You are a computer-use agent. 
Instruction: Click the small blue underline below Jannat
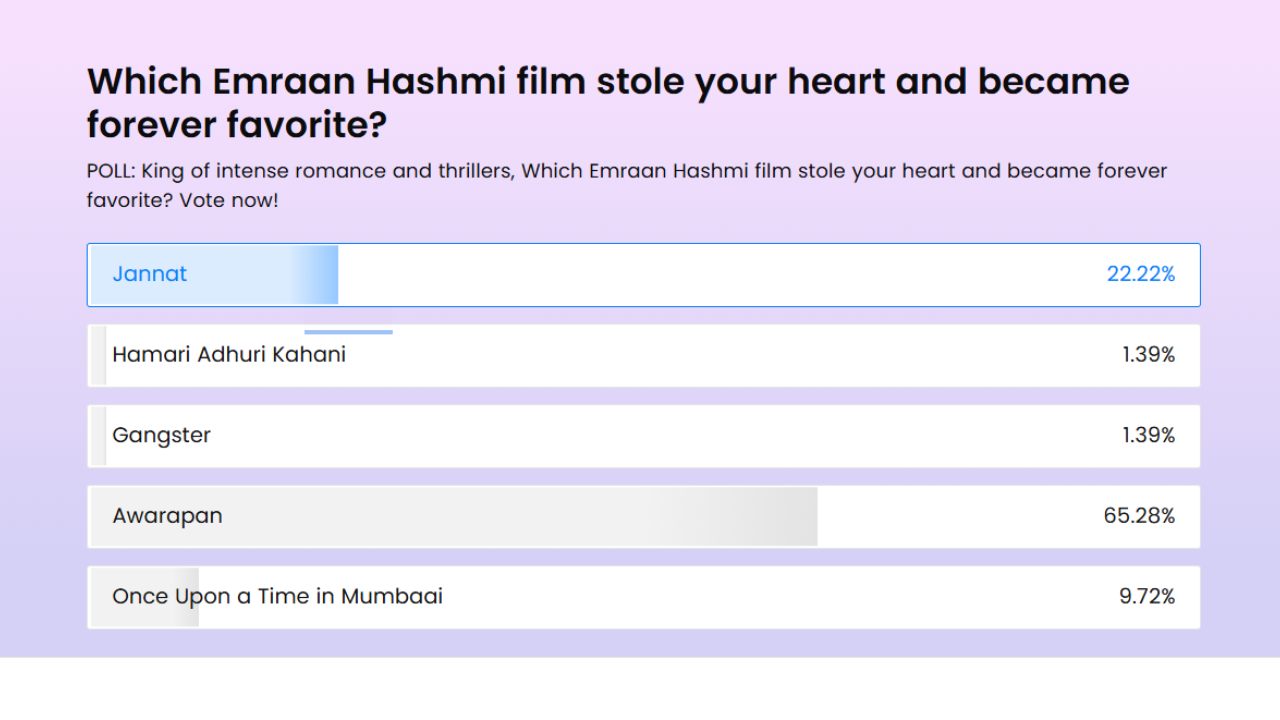(x=348, y=332)
